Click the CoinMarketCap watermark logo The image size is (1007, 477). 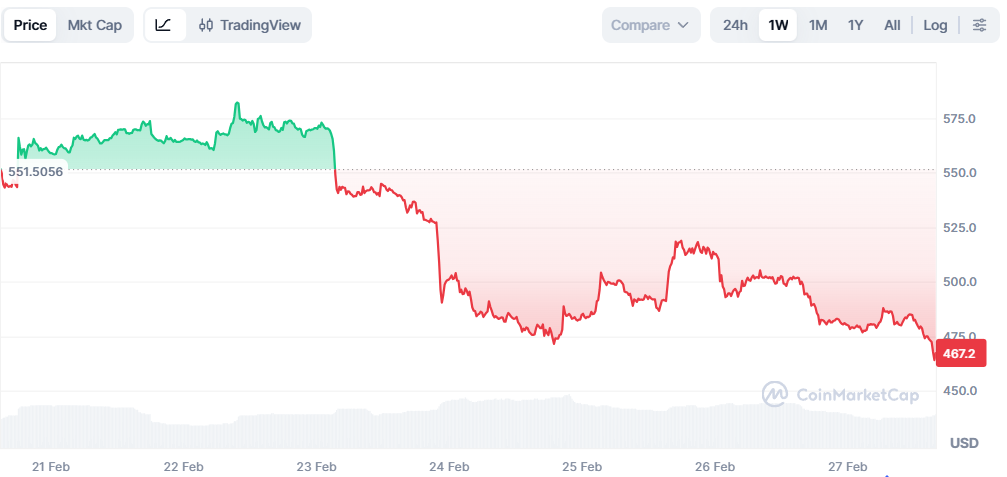(x=840, y=394)
